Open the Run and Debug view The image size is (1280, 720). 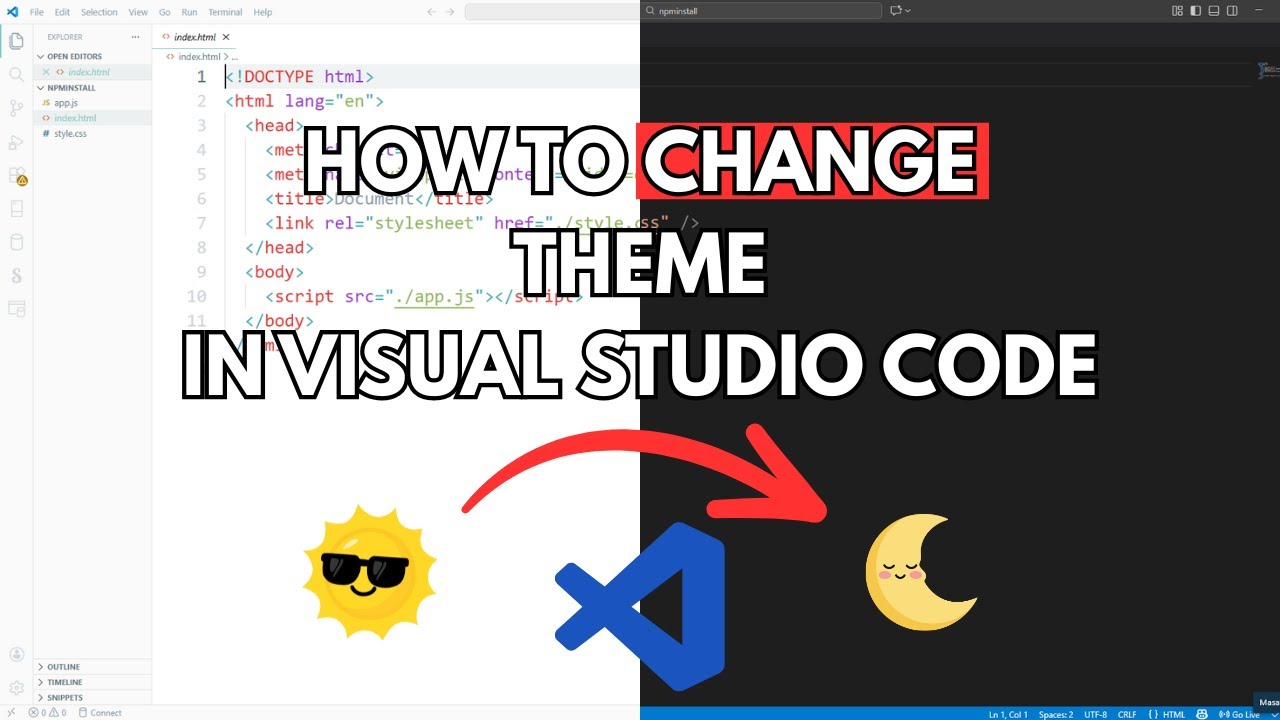[x=16, y=142]
